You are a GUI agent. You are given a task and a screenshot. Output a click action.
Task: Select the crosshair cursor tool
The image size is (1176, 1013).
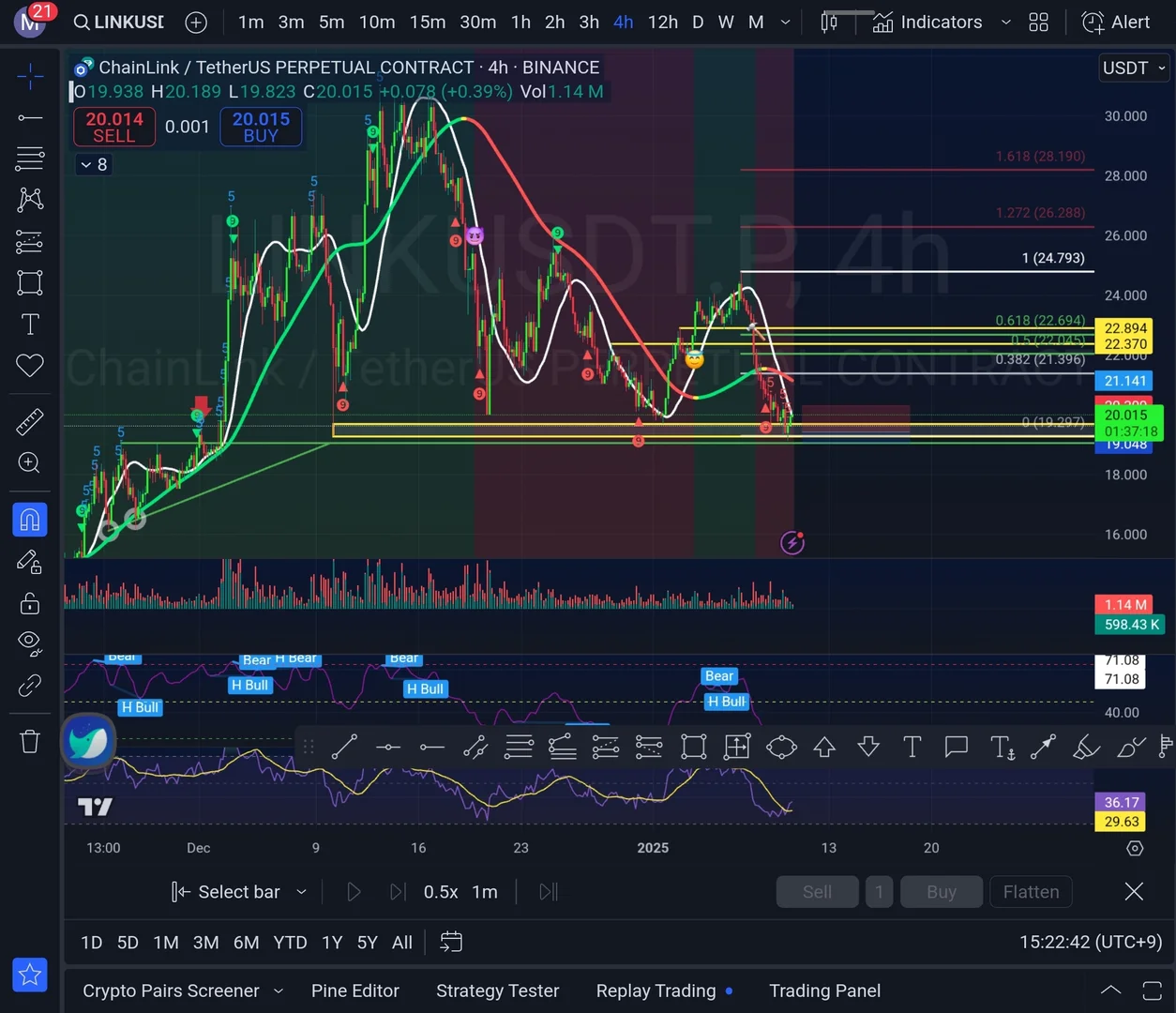point(30,76)
